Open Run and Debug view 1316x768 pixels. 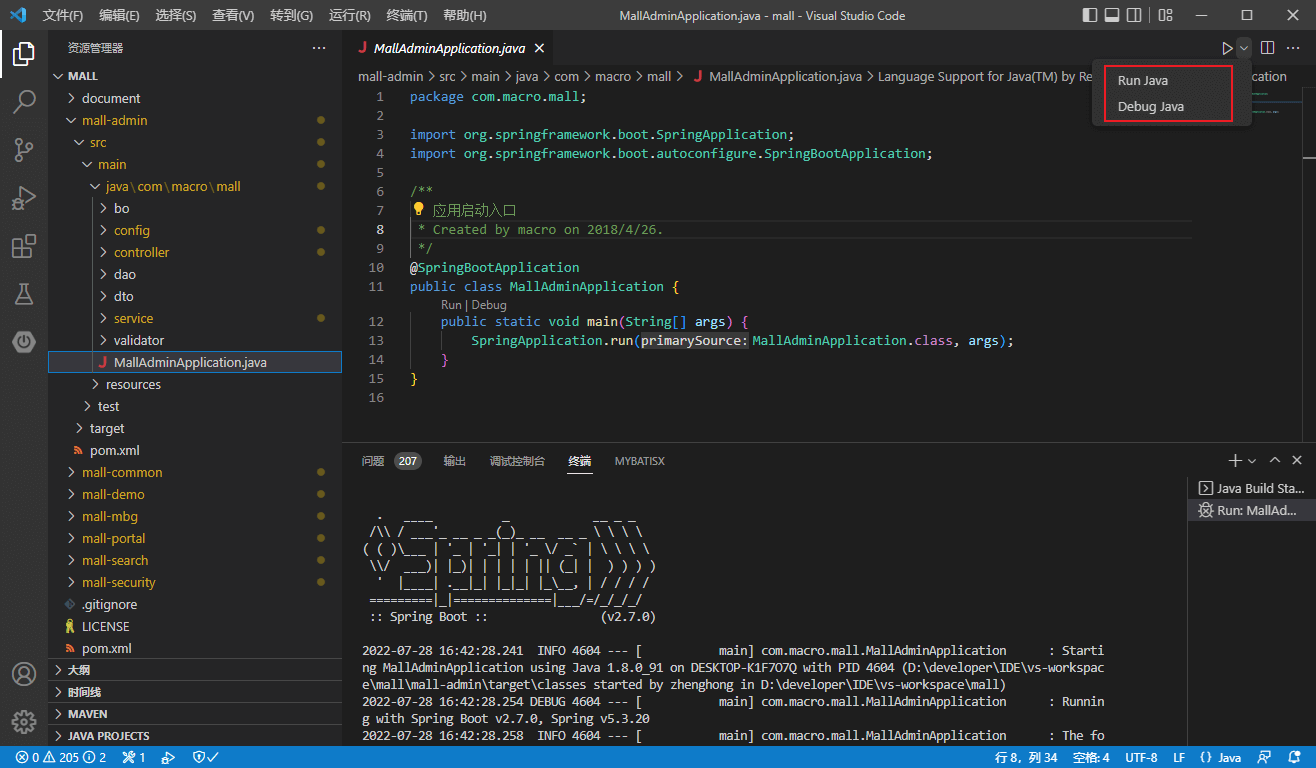click(24, 197)
